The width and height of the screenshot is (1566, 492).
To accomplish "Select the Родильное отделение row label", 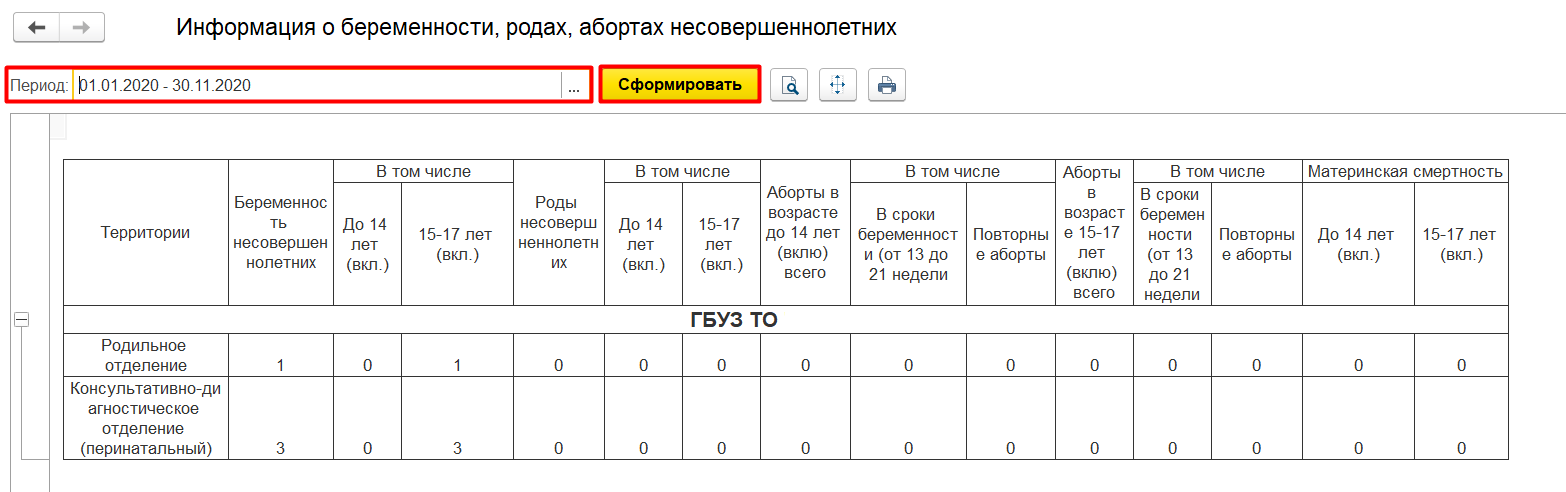I will [x=146, y=355].
